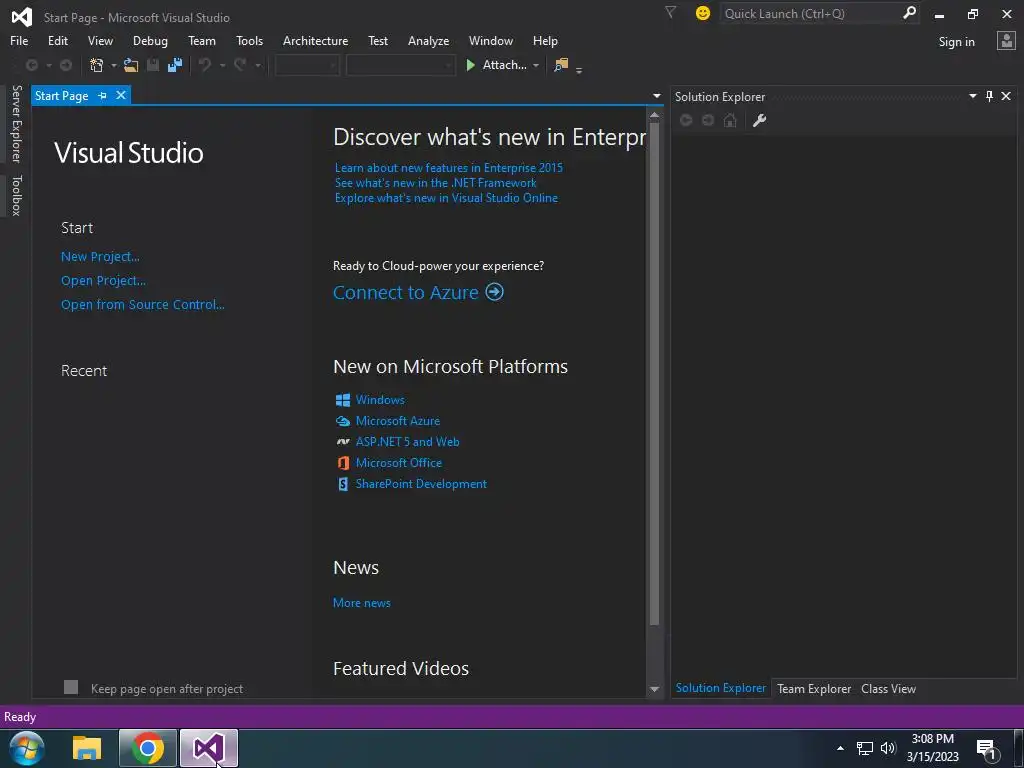This screenshot has height=768, width=1024.
Task: Click the account avatar icon near Sign in
Action: (1006, 41)
